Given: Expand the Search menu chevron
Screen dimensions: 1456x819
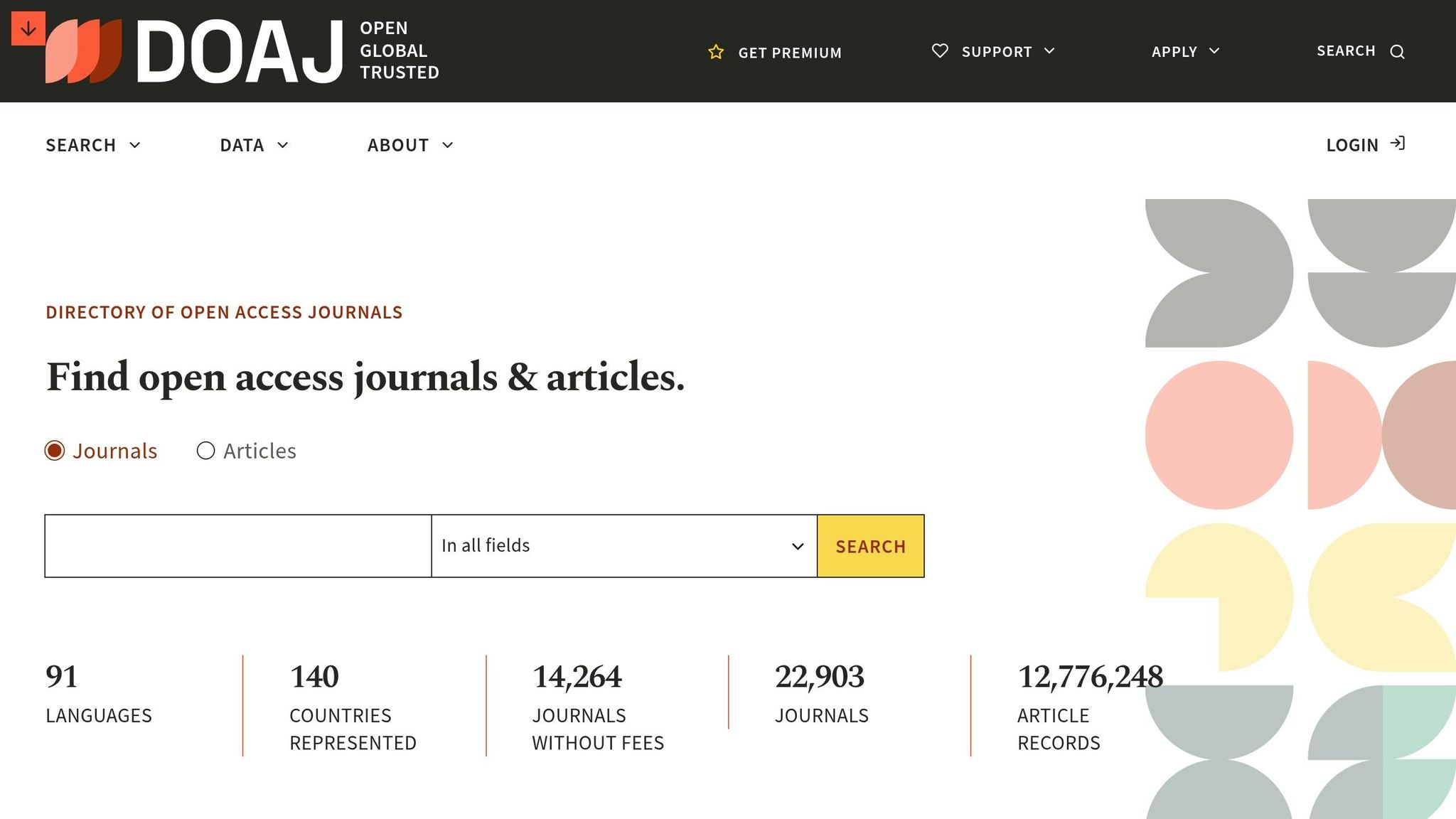Looking at the screenshot, I should tap(135, 145).
